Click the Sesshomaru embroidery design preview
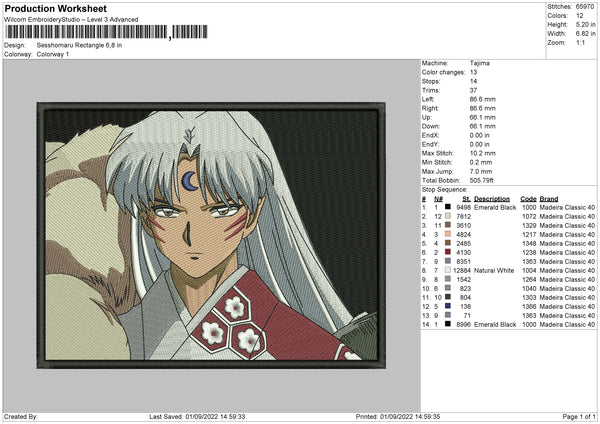This screenshot has width=600, height=424. coord(211,235)
